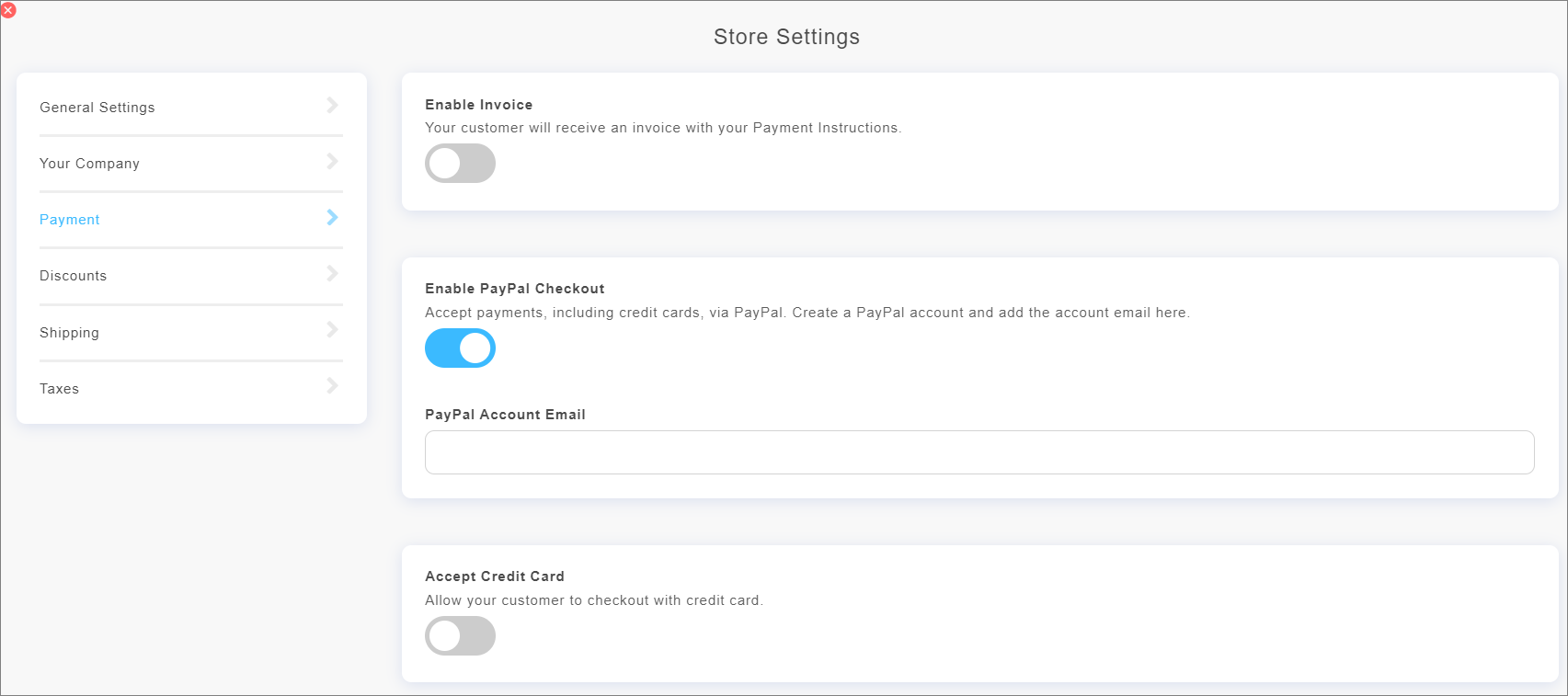Click the Enable PayPal Checkout heading

pos(514,288)
